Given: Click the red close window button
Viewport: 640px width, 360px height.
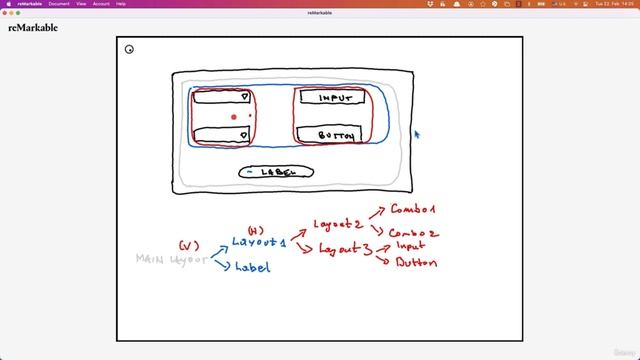Looking at the screenshot, I should (5, 13).
